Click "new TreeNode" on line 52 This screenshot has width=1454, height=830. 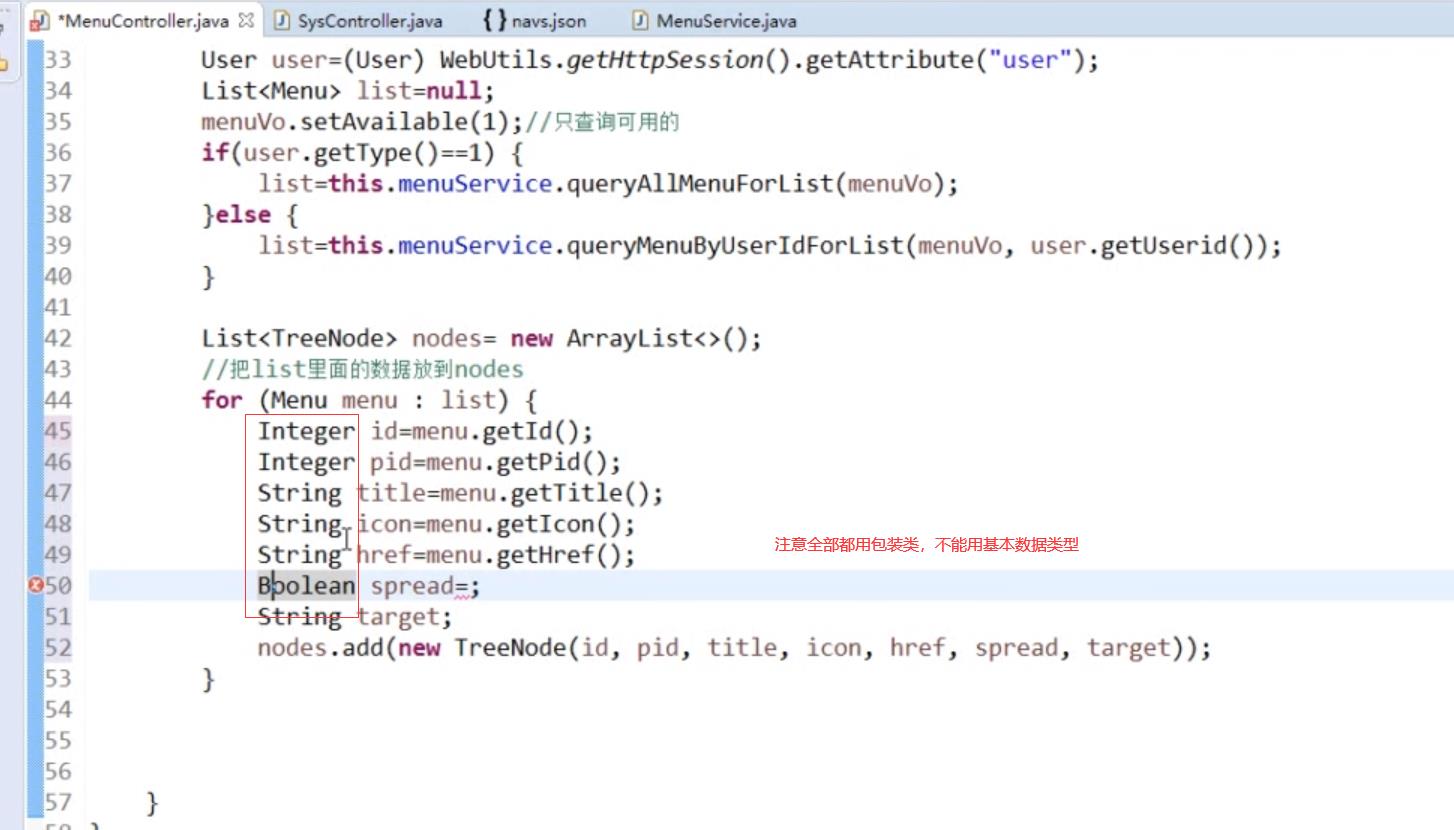click(482, 649)
